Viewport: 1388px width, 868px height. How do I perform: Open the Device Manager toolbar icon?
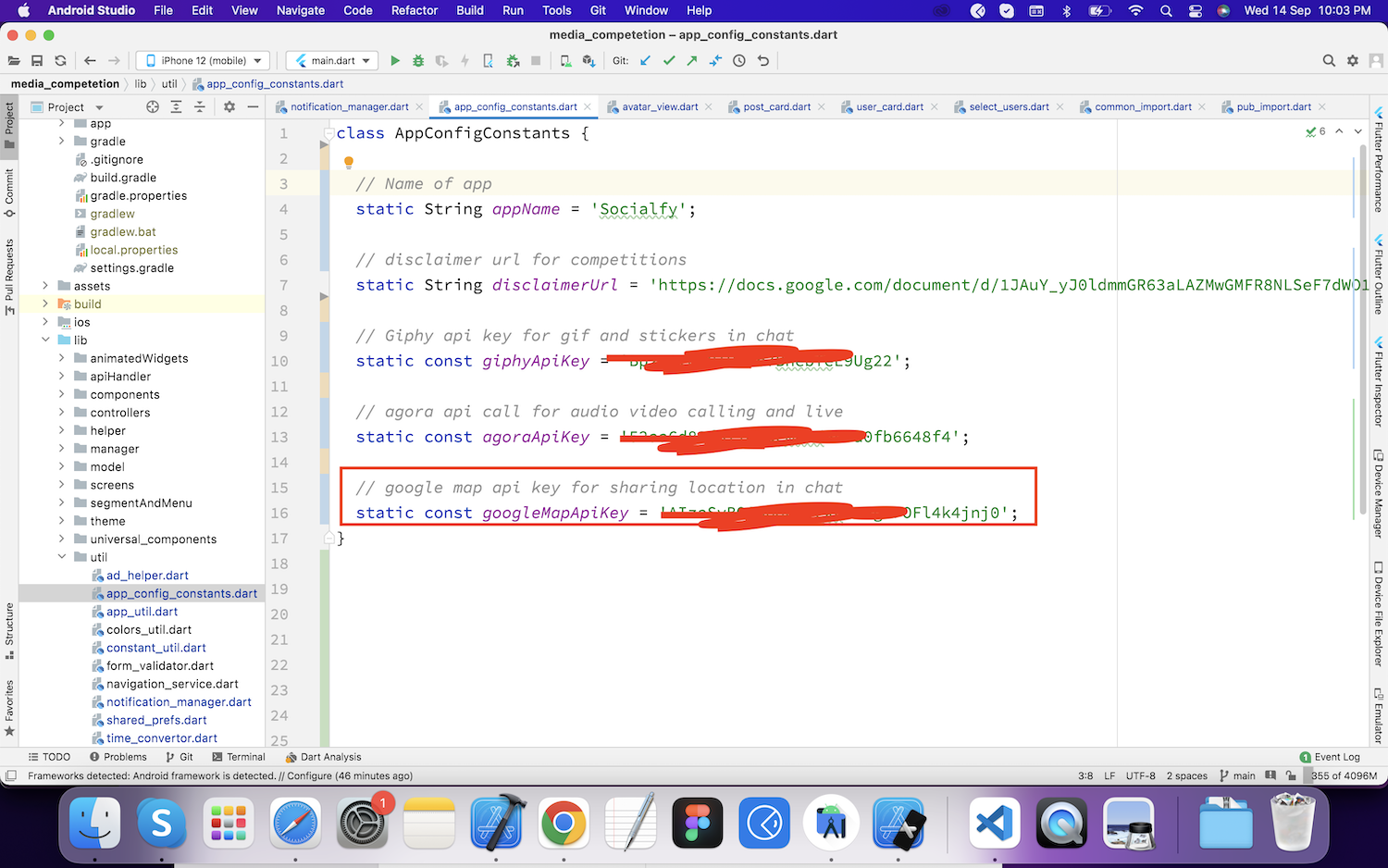565,61
